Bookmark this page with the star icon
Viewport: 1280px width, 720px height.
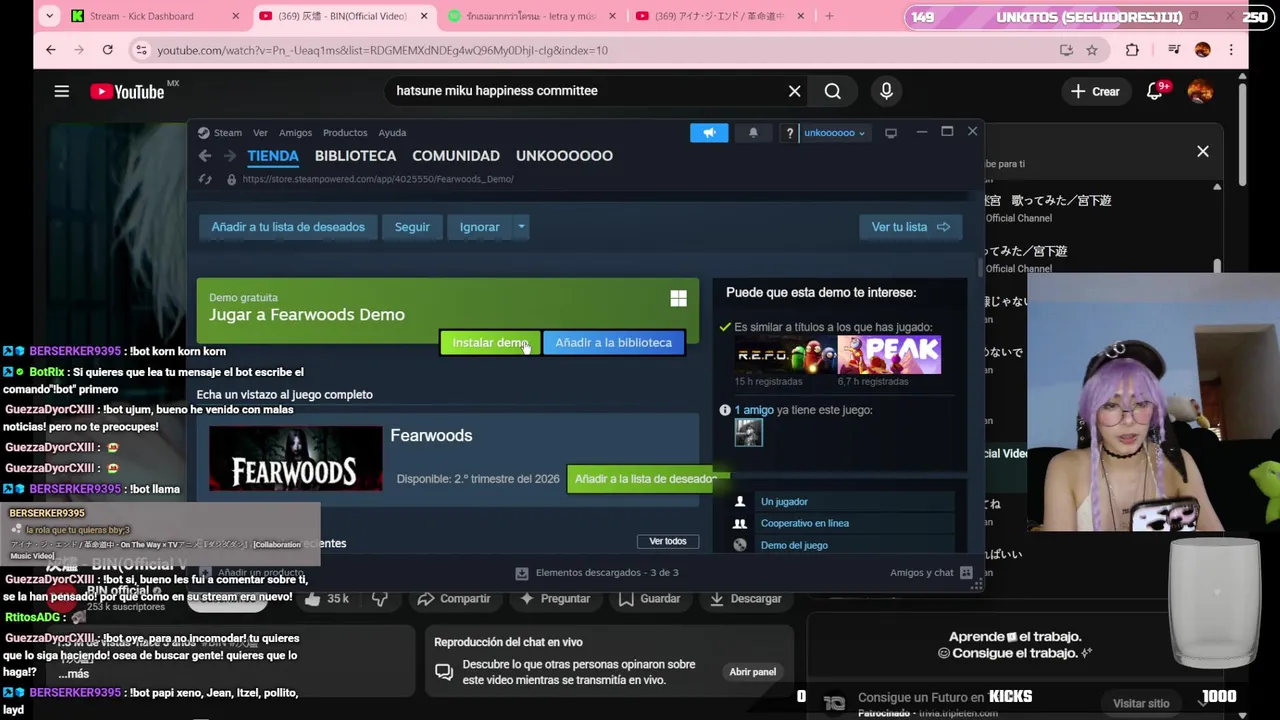[1092, 50]
